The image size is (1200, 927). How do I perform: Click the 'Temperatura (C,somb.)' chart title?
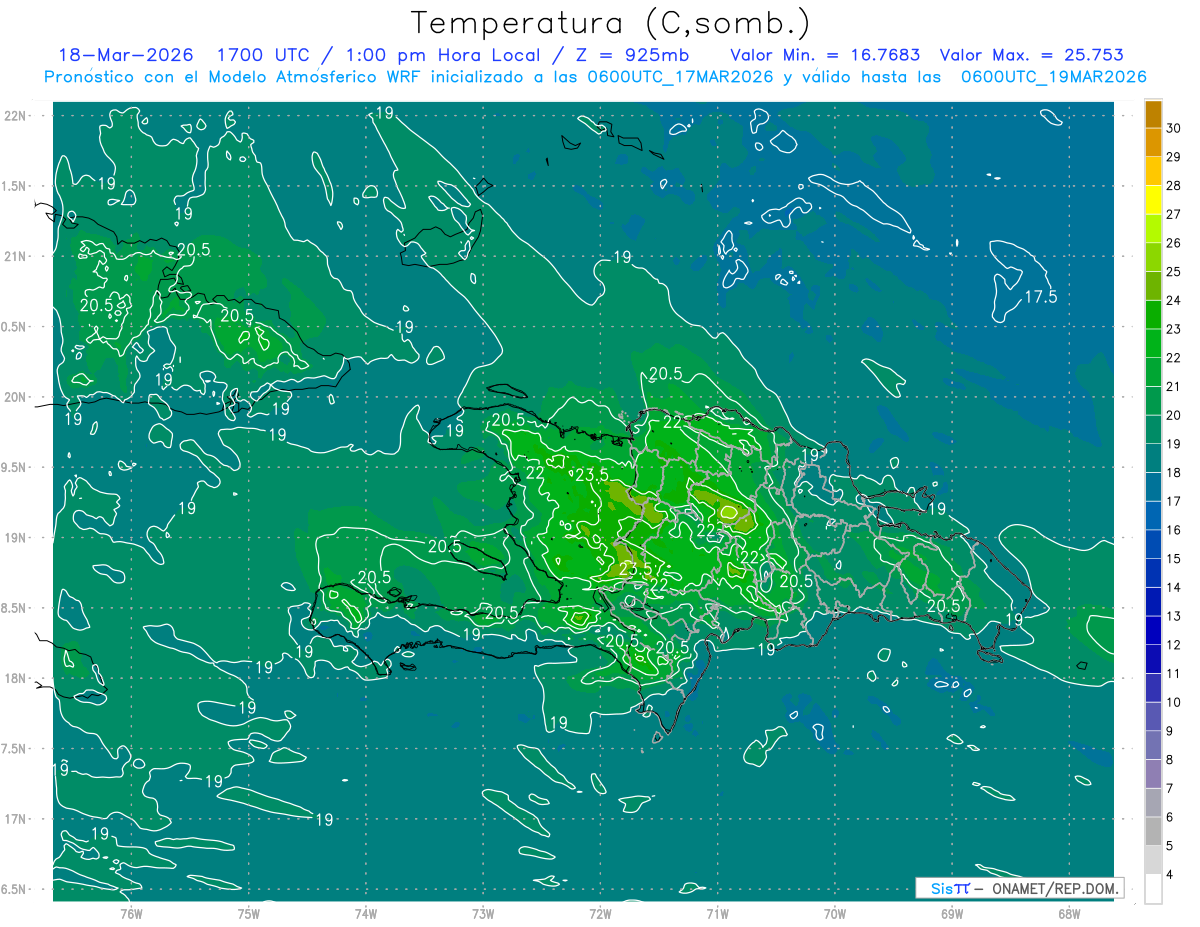click(x=611, y=23)
